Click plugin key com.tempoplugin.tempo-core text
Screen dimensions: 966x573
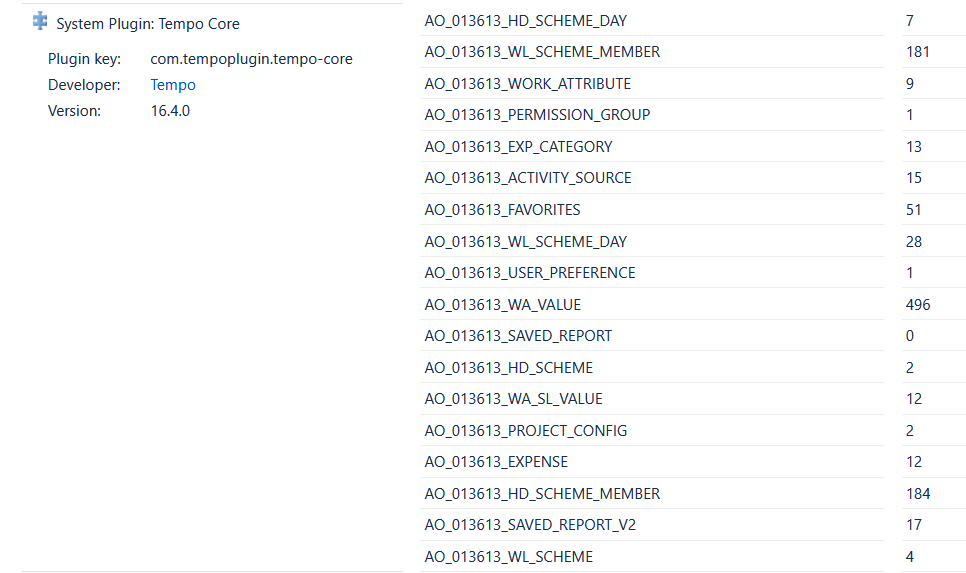(x=251, y=59)
